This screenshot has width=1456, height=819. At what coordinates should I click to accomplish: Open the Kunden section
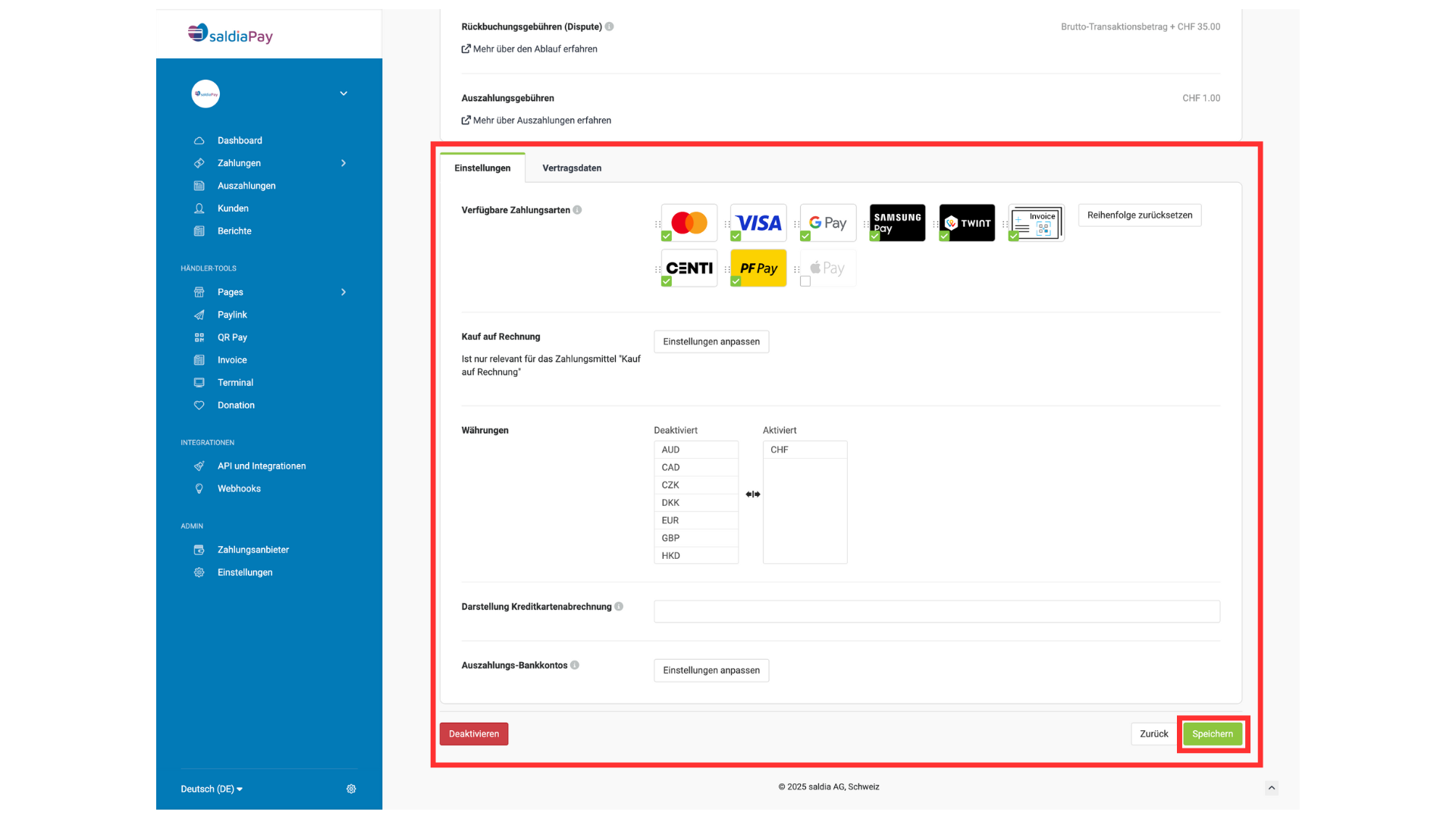pos(233,209)
